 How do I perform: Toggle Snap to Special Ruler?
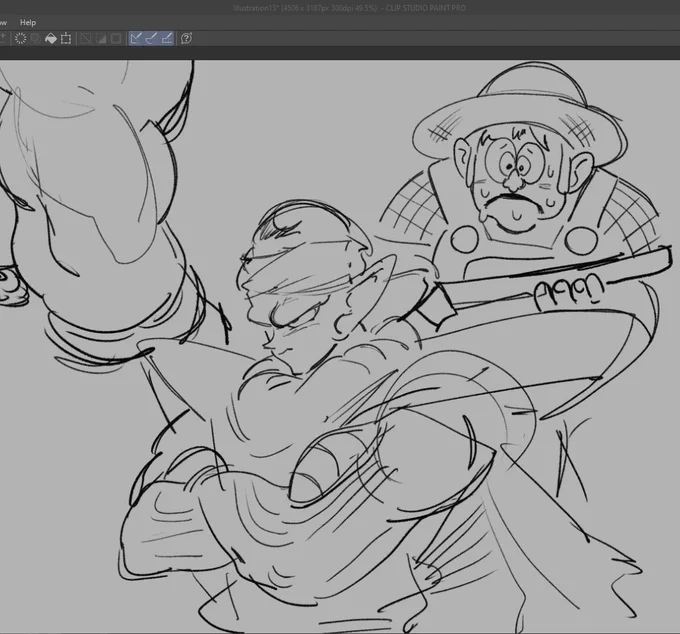pos(151,39)
